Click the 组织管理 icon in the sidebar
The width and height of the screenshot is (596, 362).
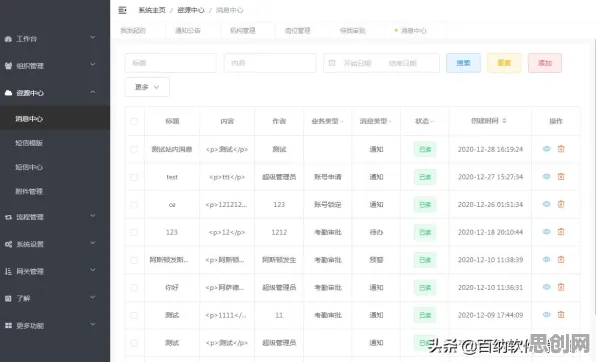pyautogui.click(x=8, y=66)
